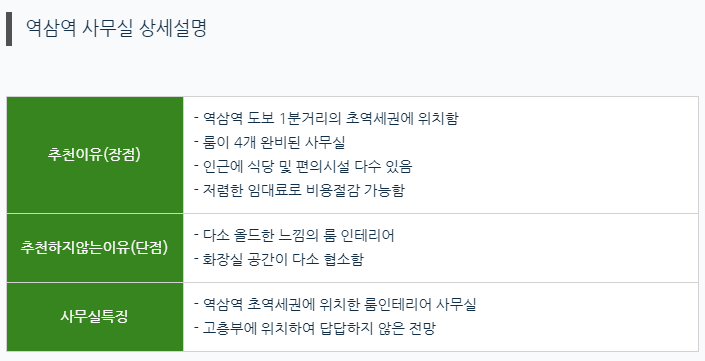
Task: Select the 사무실특징 green header cell
Action: coord(95,317)
